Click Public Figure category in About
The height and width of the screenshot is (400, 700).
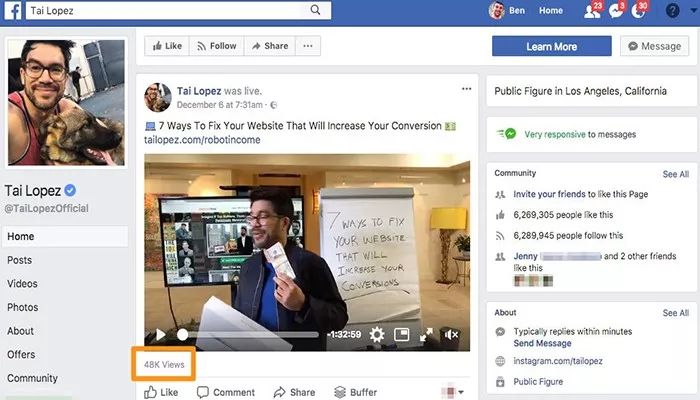pyautogui.click(x=538, y=382)
